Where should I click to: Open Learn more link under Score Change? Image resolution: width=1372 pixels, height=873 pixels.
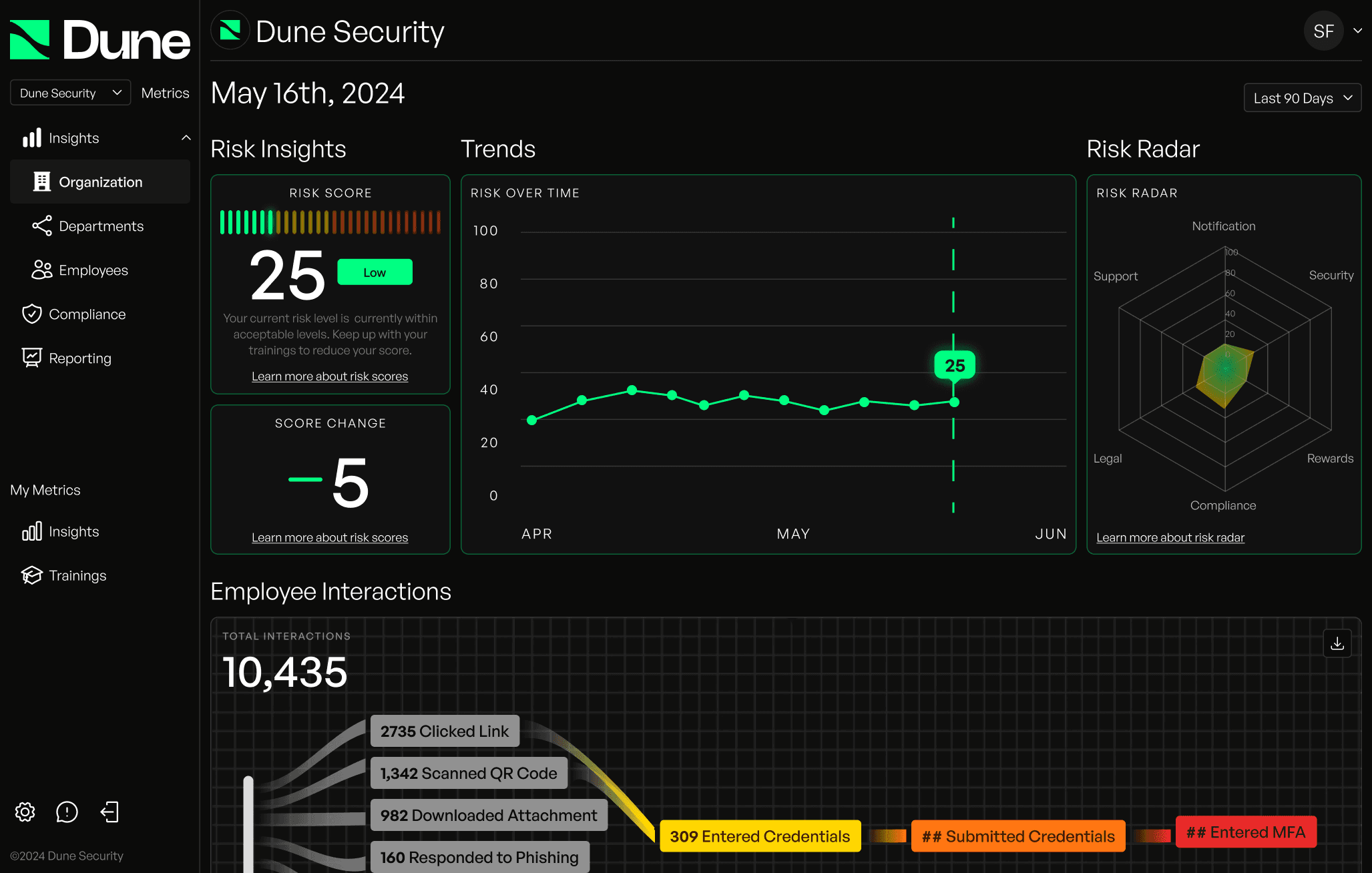(x=330, y=537)
